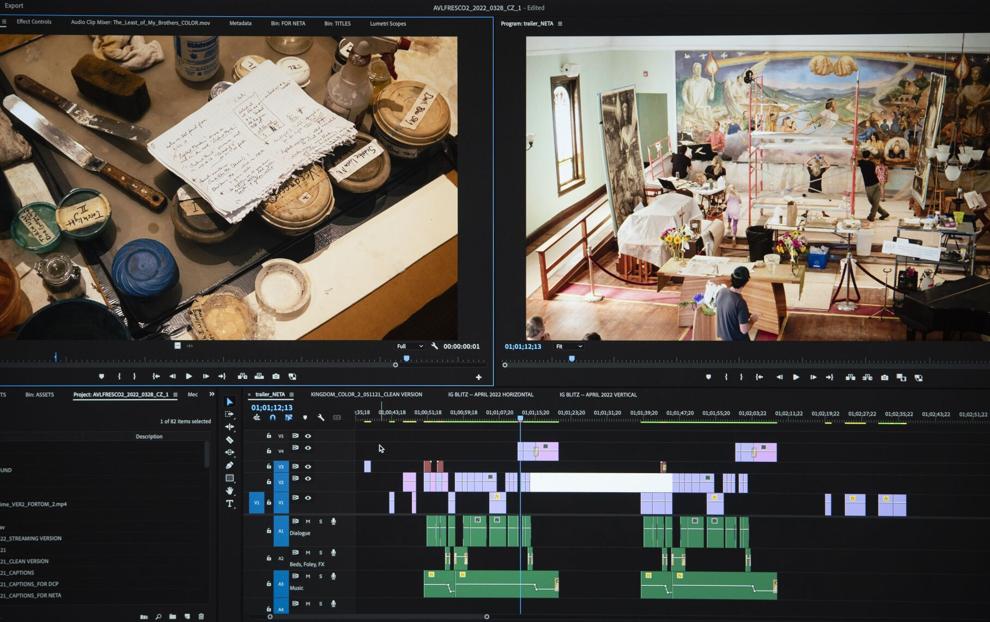990x622 pixels.
Task: Solo the Music audio track
Action: click(321, 577)
